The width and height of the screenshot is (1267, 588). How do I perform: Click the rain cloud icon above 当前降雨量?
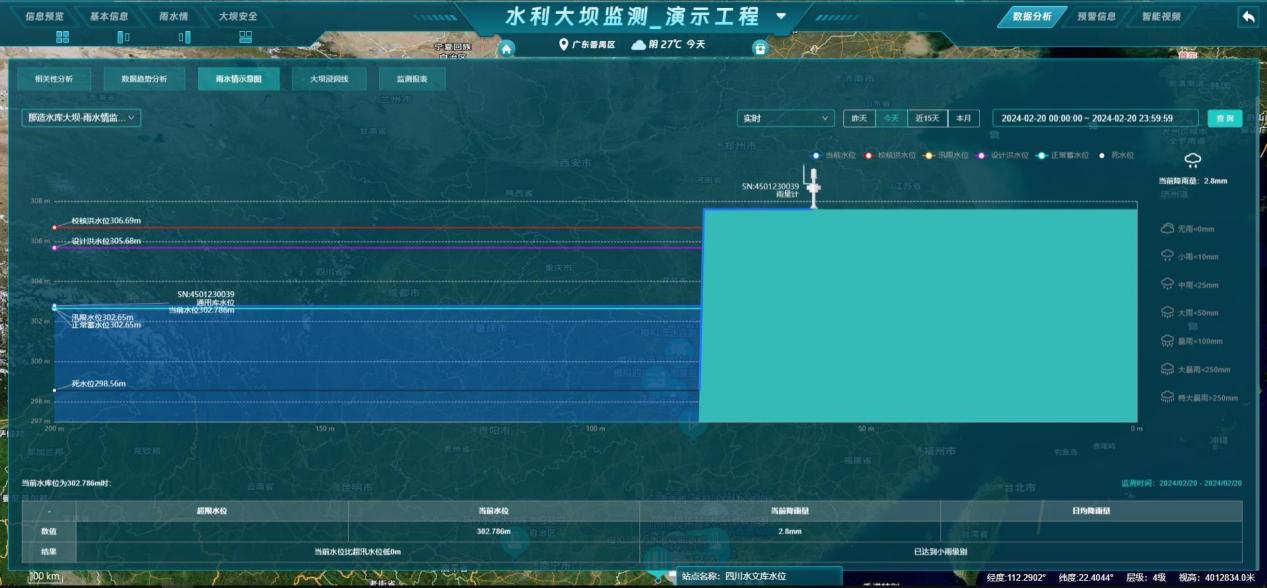1192,160
